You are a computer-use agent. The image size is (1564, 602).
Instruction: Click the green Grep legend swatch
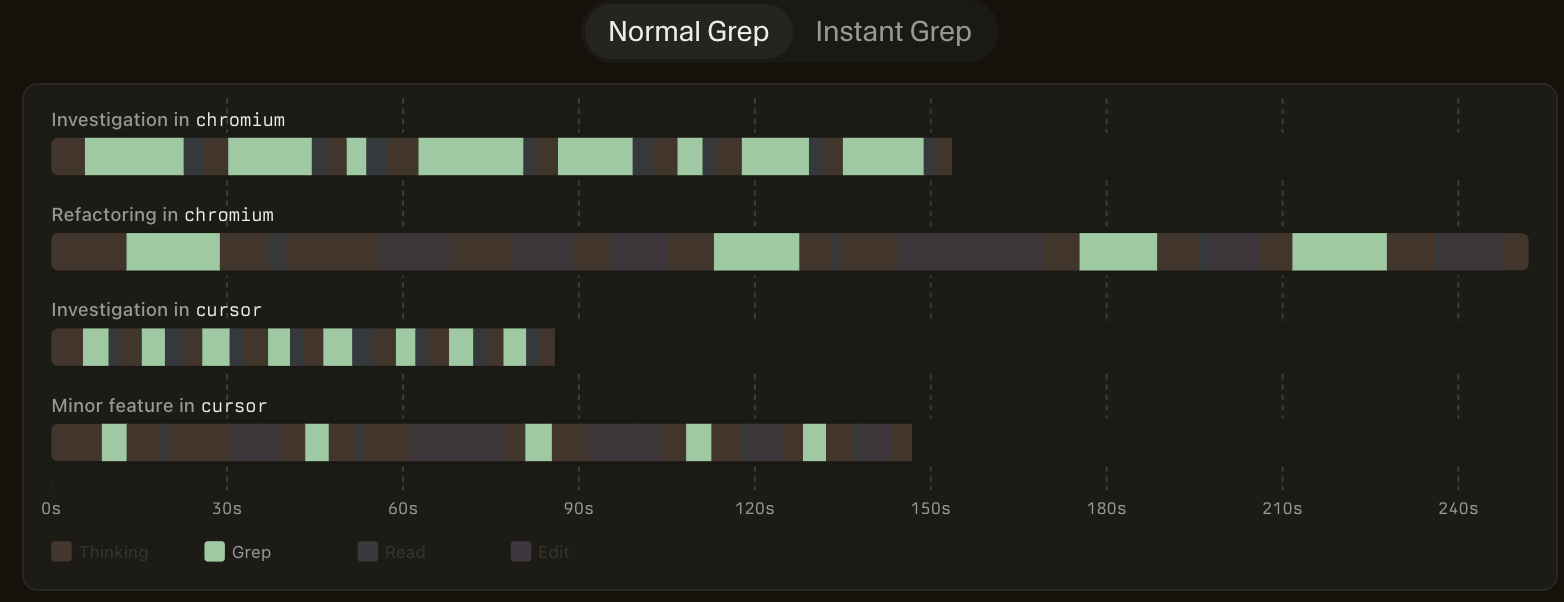click(214, 551)
